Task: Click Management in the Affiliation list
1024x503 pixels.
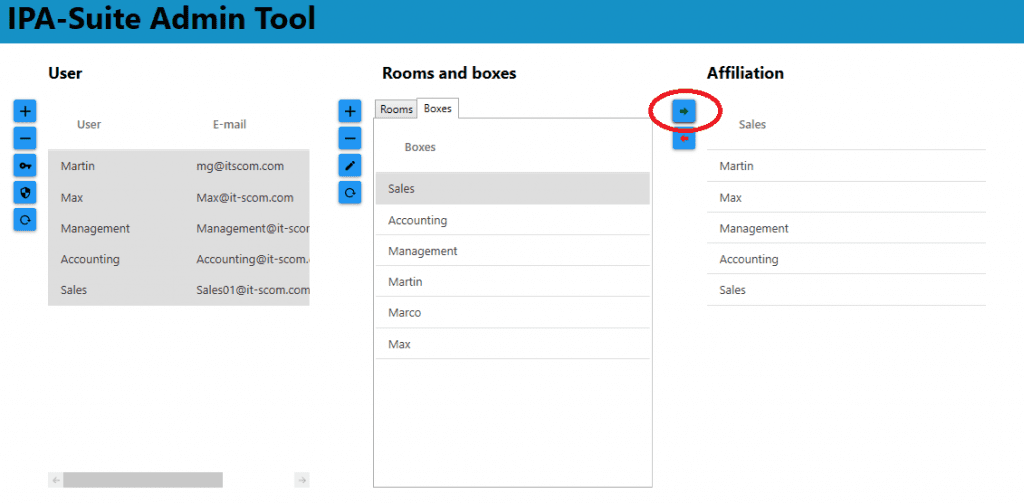Action: (754, 229)
